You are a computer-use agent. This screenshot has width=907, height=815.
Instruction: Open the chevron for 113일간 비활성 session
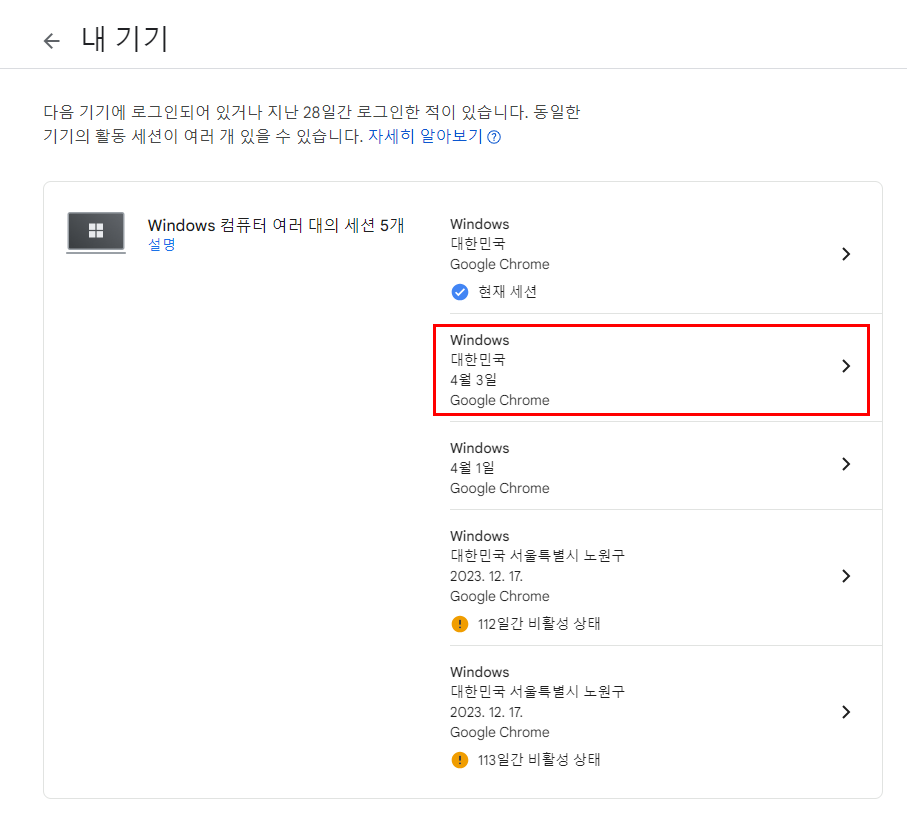(846, 711)
